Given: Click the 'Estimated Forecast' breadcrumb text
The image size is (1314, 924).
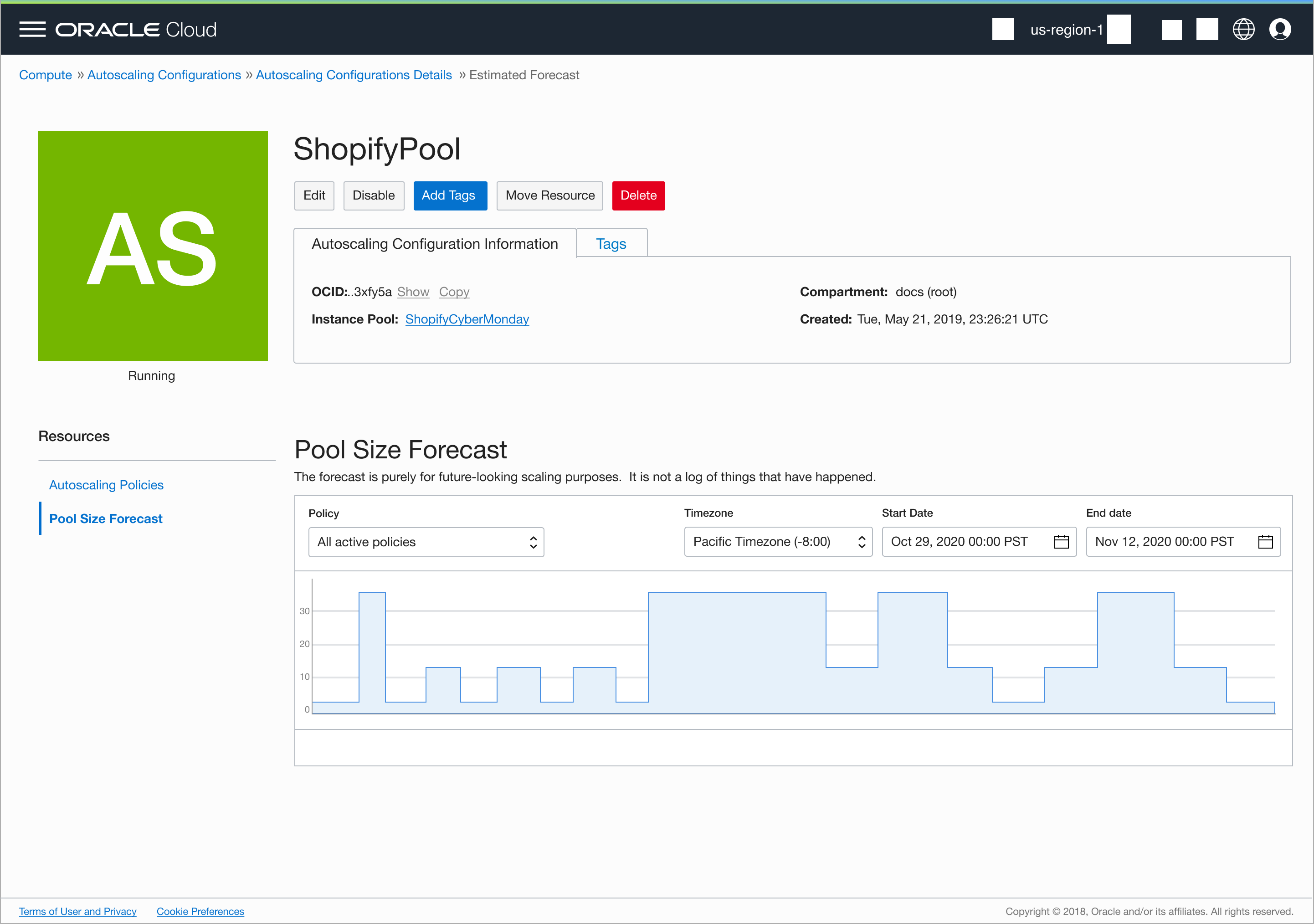Looking at the screenshot, I should (524, 75).
